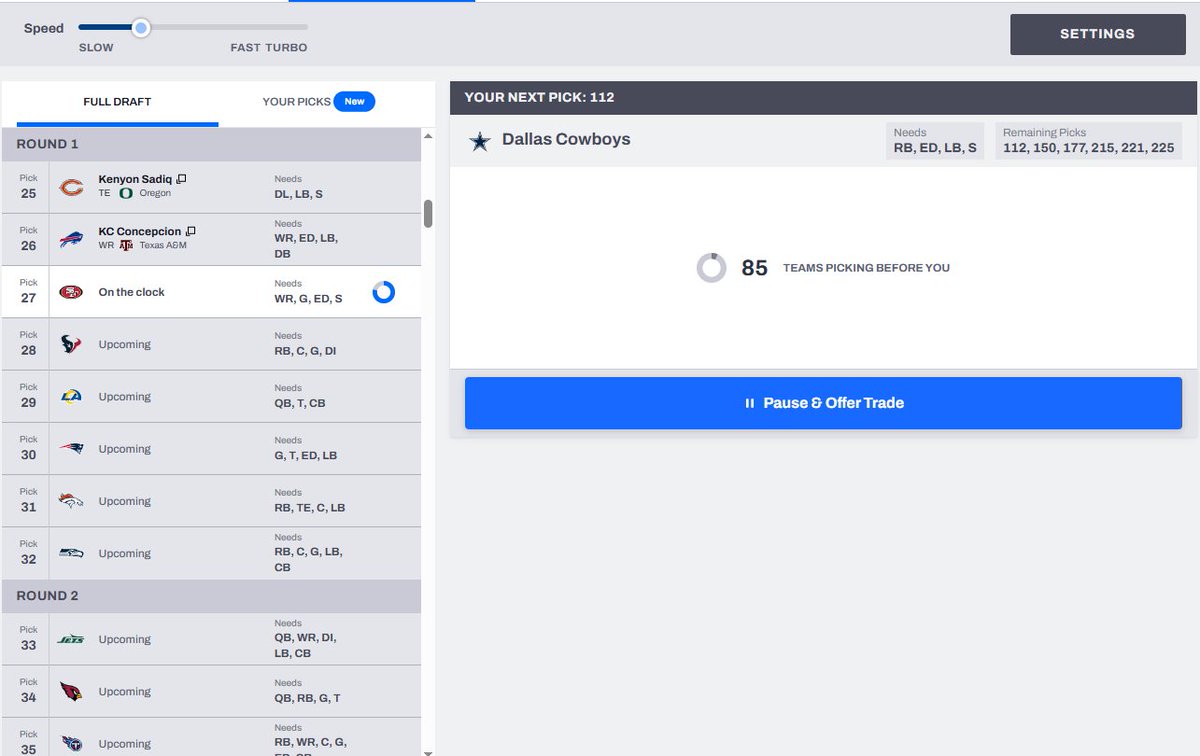
Task: Click 'On the clock' text at pick 27
Action: pos(131,292)
